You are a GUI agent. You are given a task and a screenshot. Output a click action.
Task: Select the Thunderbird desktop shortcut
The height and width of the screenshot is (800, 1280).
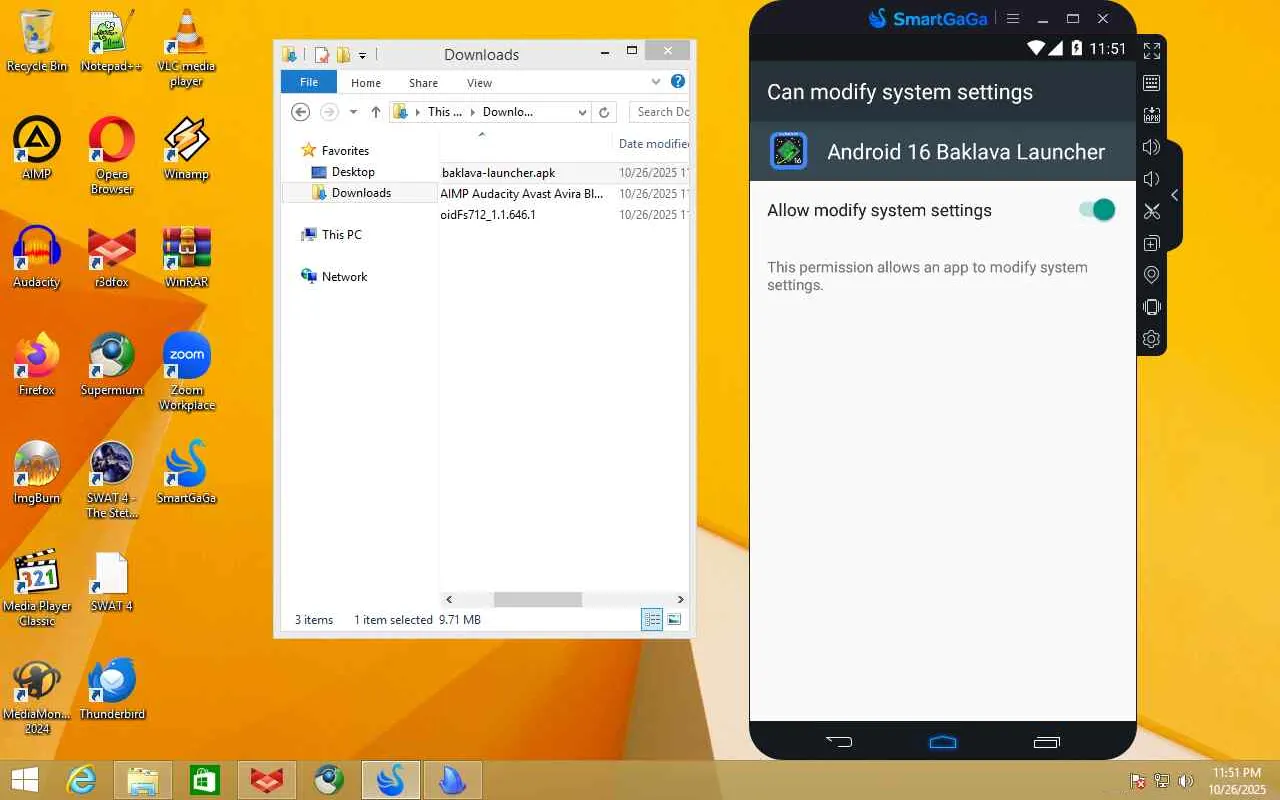pos(112,689)
